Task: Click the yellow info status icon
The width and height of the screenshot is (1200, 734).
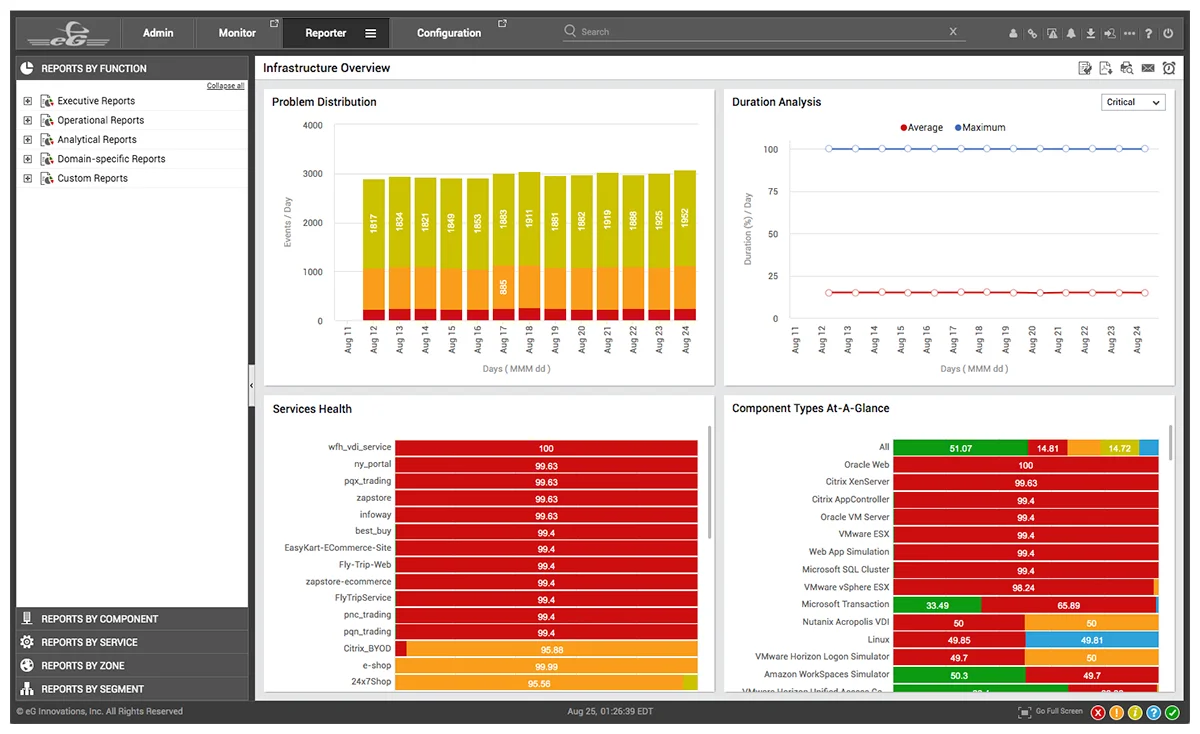Action: coord(1135,712)
